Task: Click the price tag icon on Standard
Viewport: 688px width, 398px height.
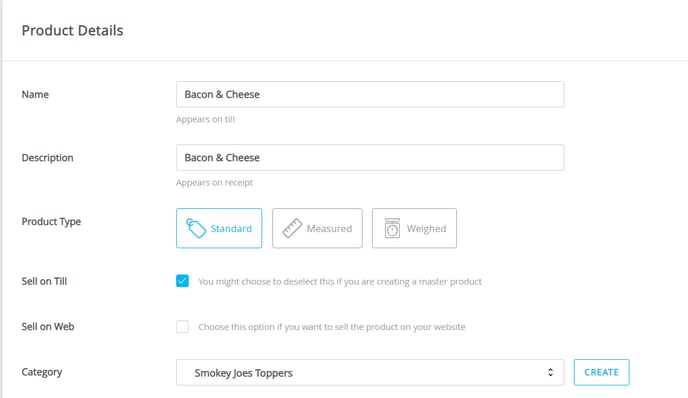Action: pos(196,228)
